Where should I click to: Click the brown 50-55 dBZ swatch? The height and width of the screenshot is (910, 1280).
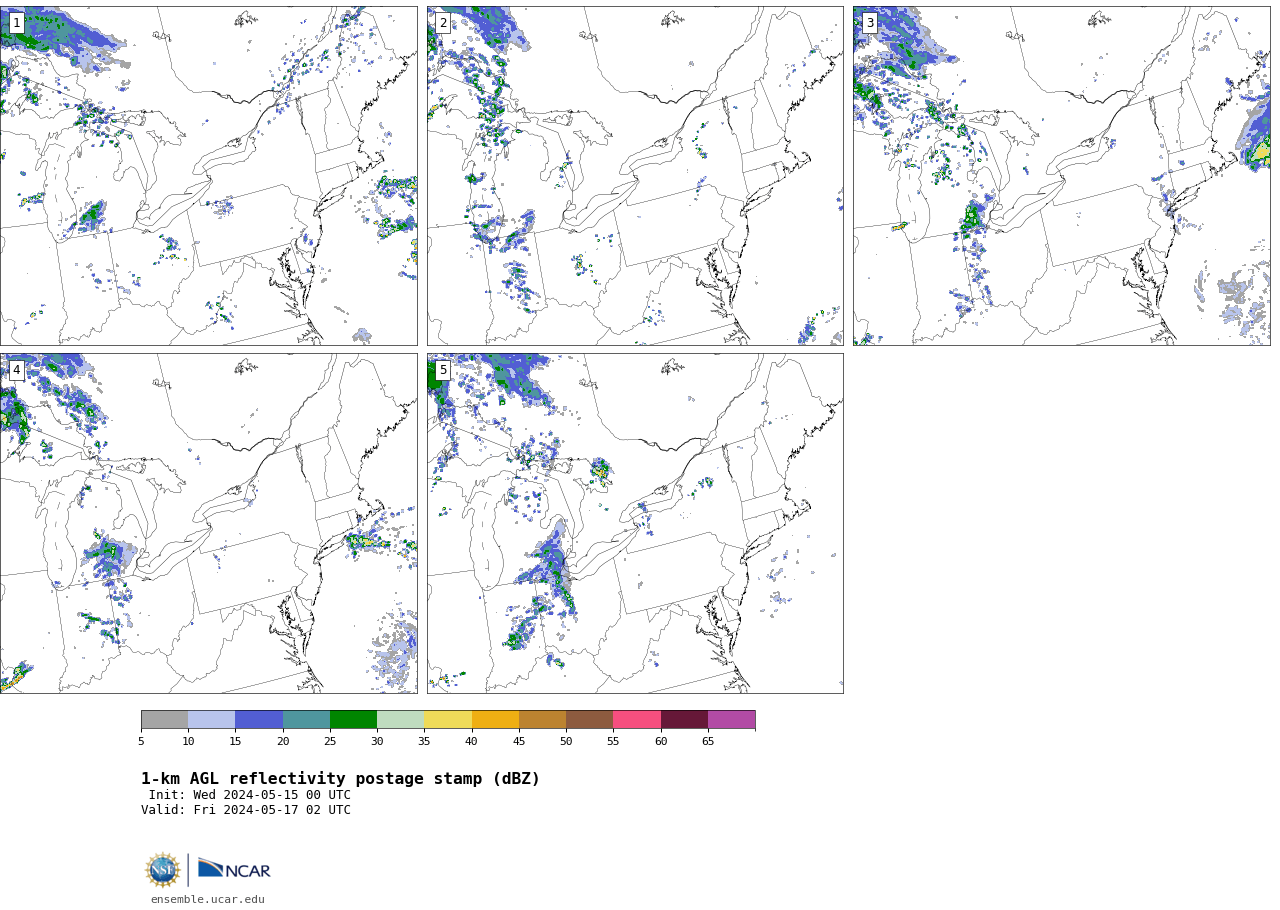(x=589, y=720)
